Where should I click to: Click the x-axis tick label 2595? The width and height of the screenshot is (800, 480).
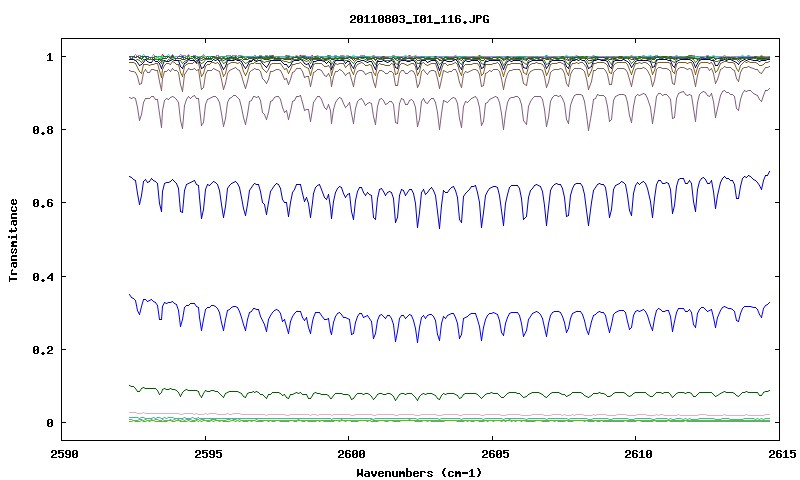(207, 454)
